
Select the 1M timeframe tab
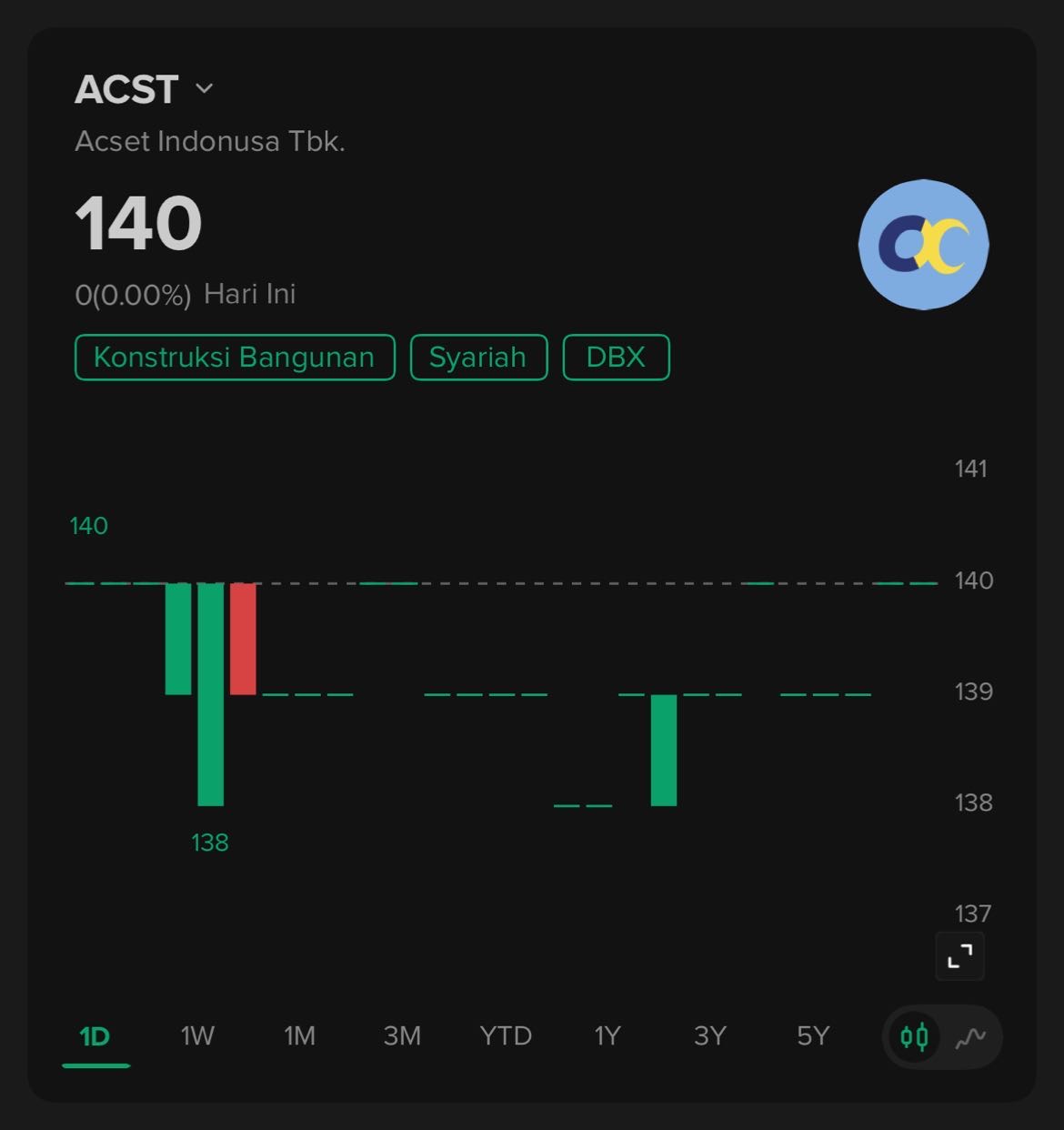pyautogui.click(x=299, y=1036)
